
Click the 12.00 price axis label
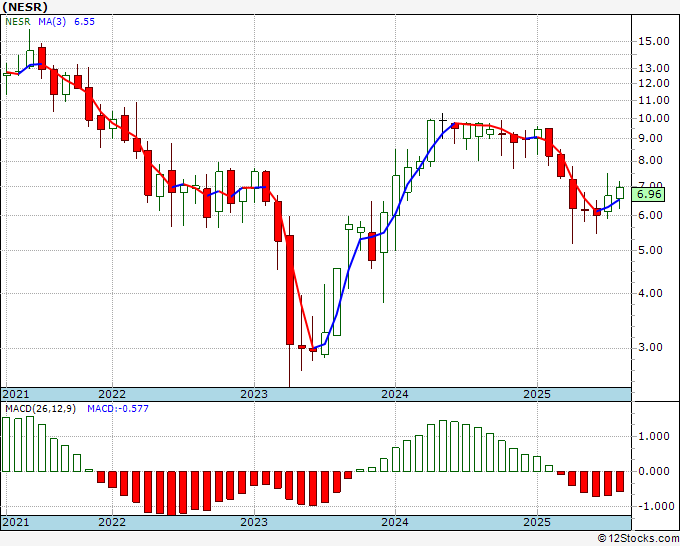(x=654, y=83)
